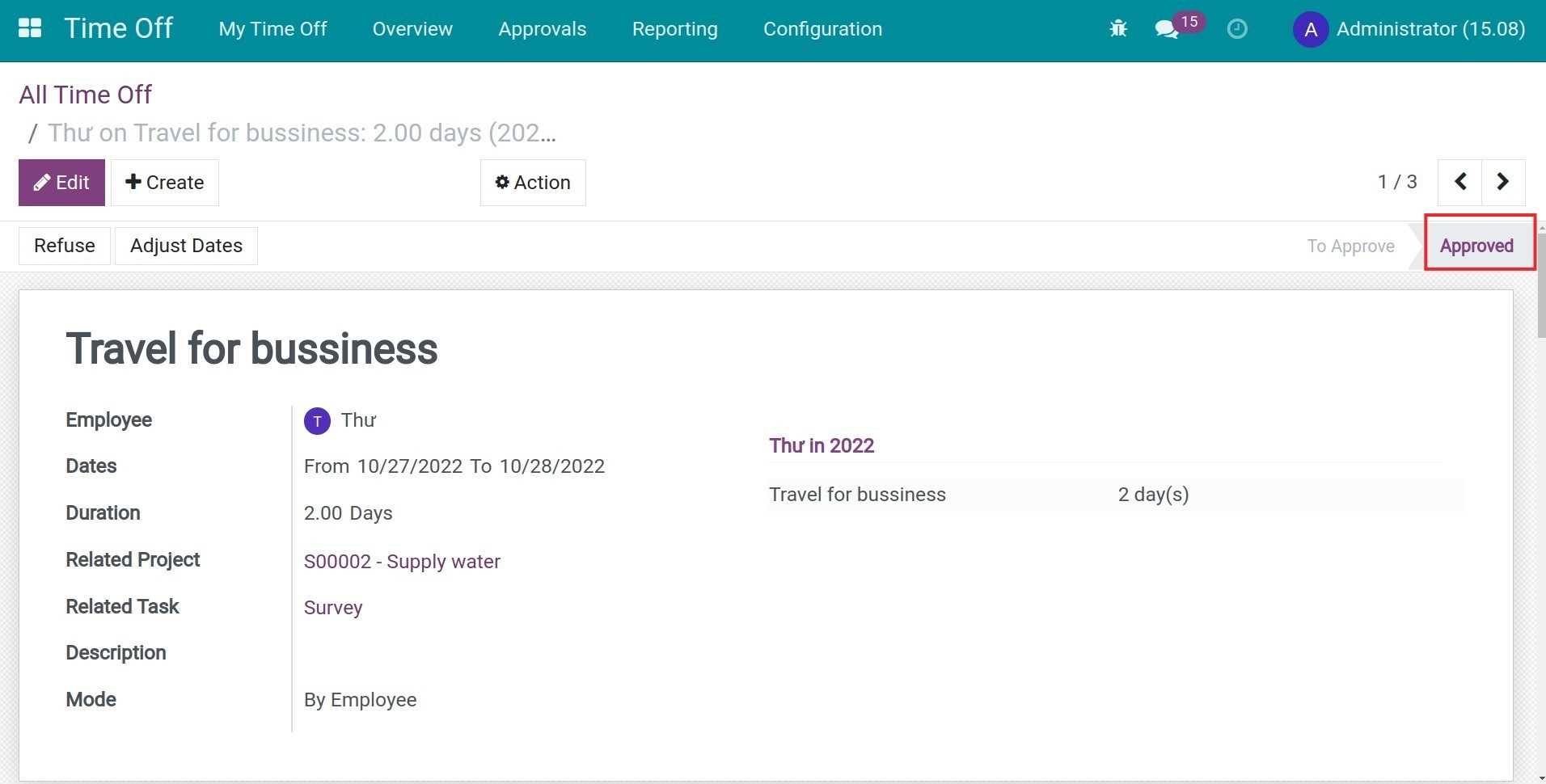
Task: Open the My Time Off menu
Action: coord(272,29)
